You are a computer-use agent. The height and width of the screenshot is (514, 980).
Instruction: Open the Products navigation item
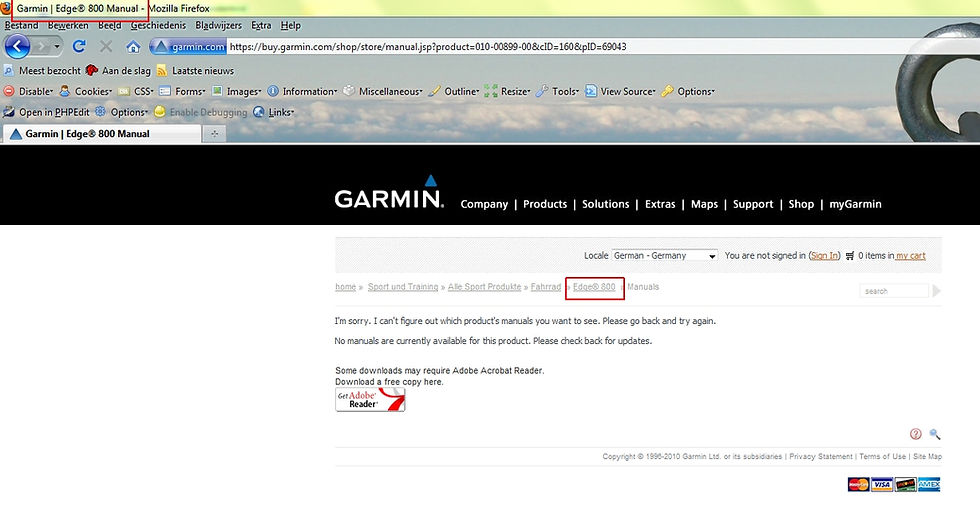(x=545, y=204)
